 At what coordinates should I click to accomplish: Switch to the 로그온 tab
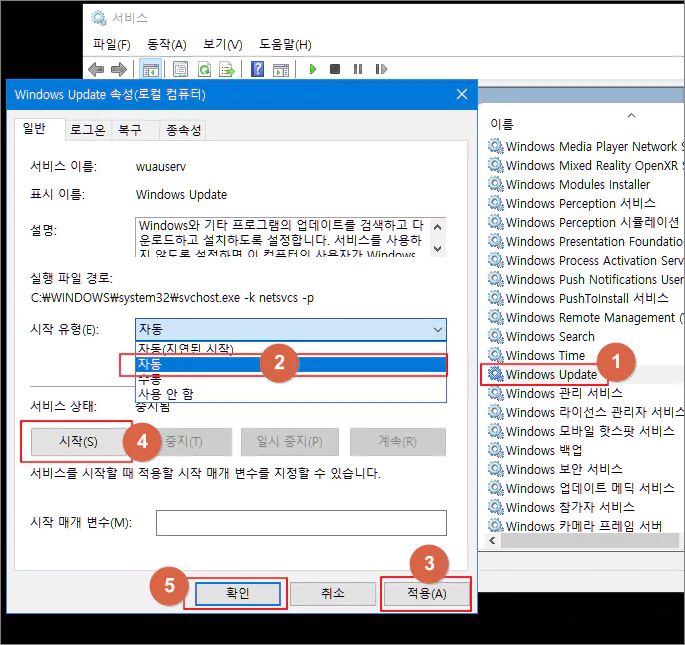point(88,130)
